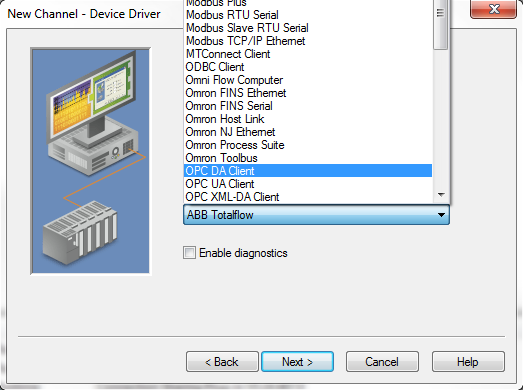Proceed with the Next button

tap(297, 362)
